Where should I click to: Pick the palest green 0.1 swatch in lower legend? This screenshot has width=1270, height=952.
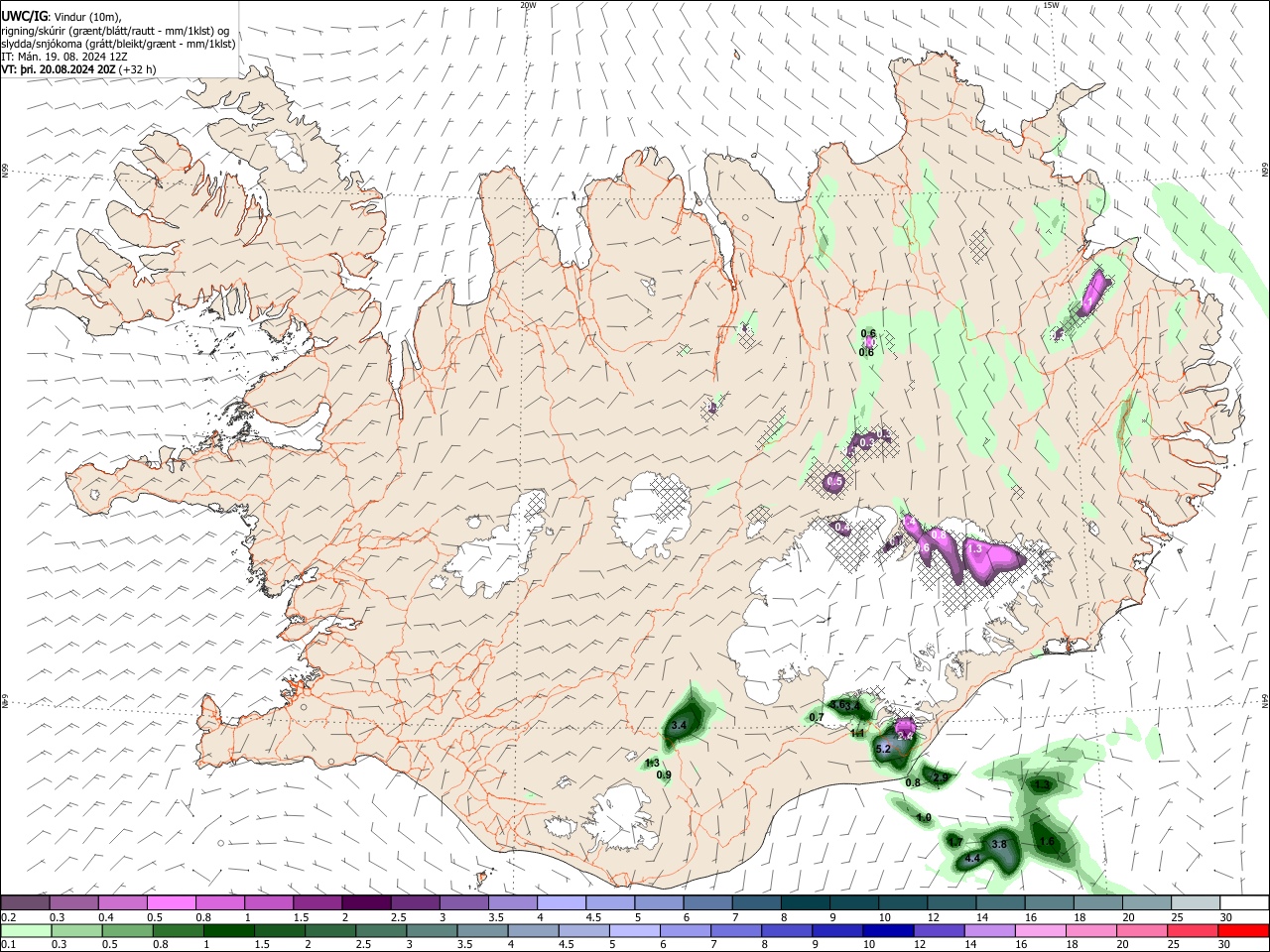point(26,931)
